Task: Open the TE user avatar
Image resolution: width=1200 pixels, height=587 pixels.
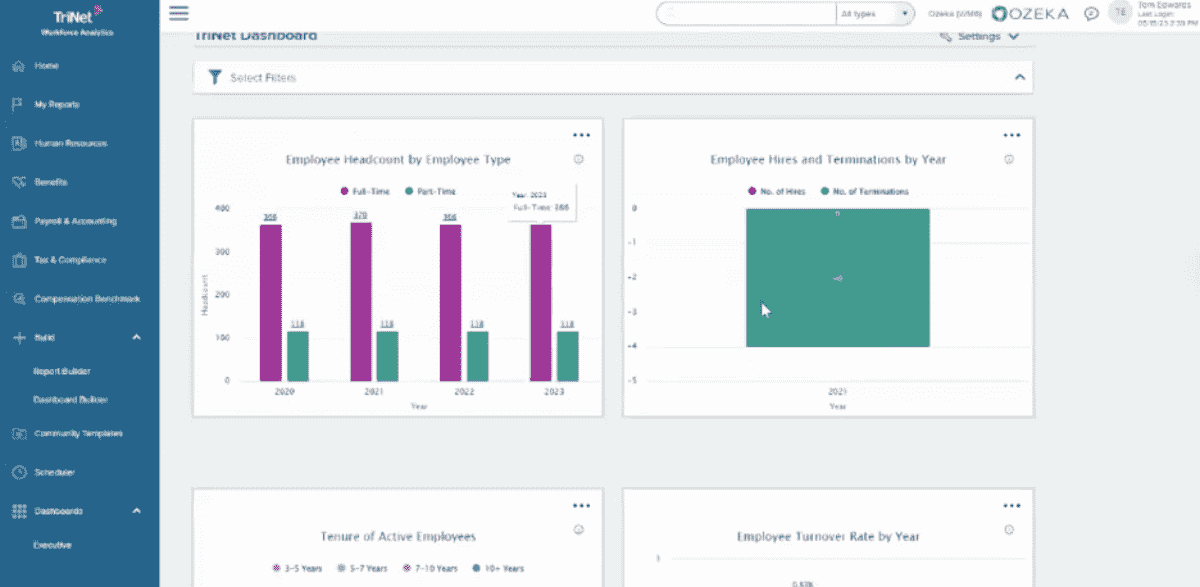Action: coord(1121,13)
